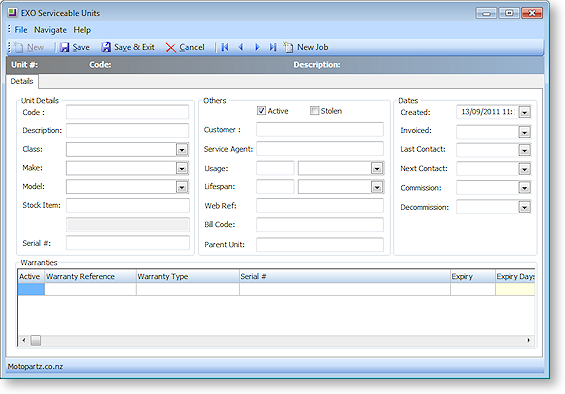
Task: Click the Warranty Type column header
Action: 188,276
